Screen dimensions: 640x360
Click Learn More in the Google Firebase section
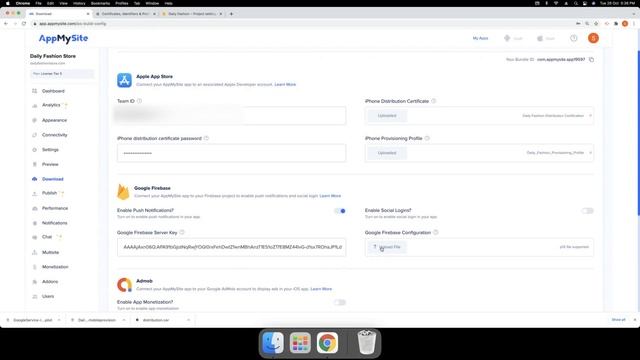click(330, 196)
